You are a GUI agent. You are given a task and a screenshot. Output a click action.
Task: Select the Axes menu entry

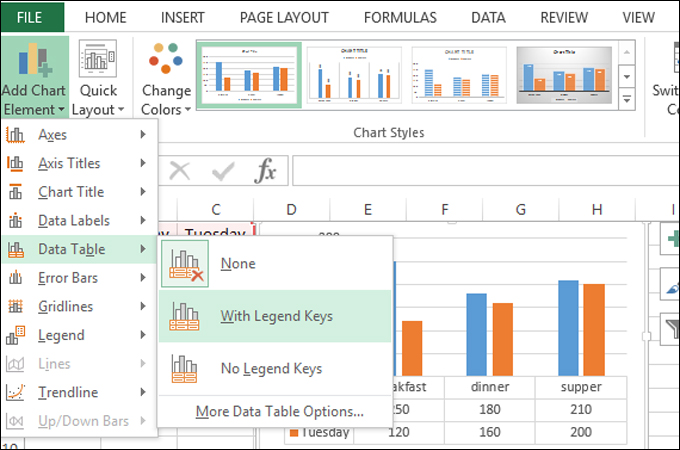(x=79, y=135)
